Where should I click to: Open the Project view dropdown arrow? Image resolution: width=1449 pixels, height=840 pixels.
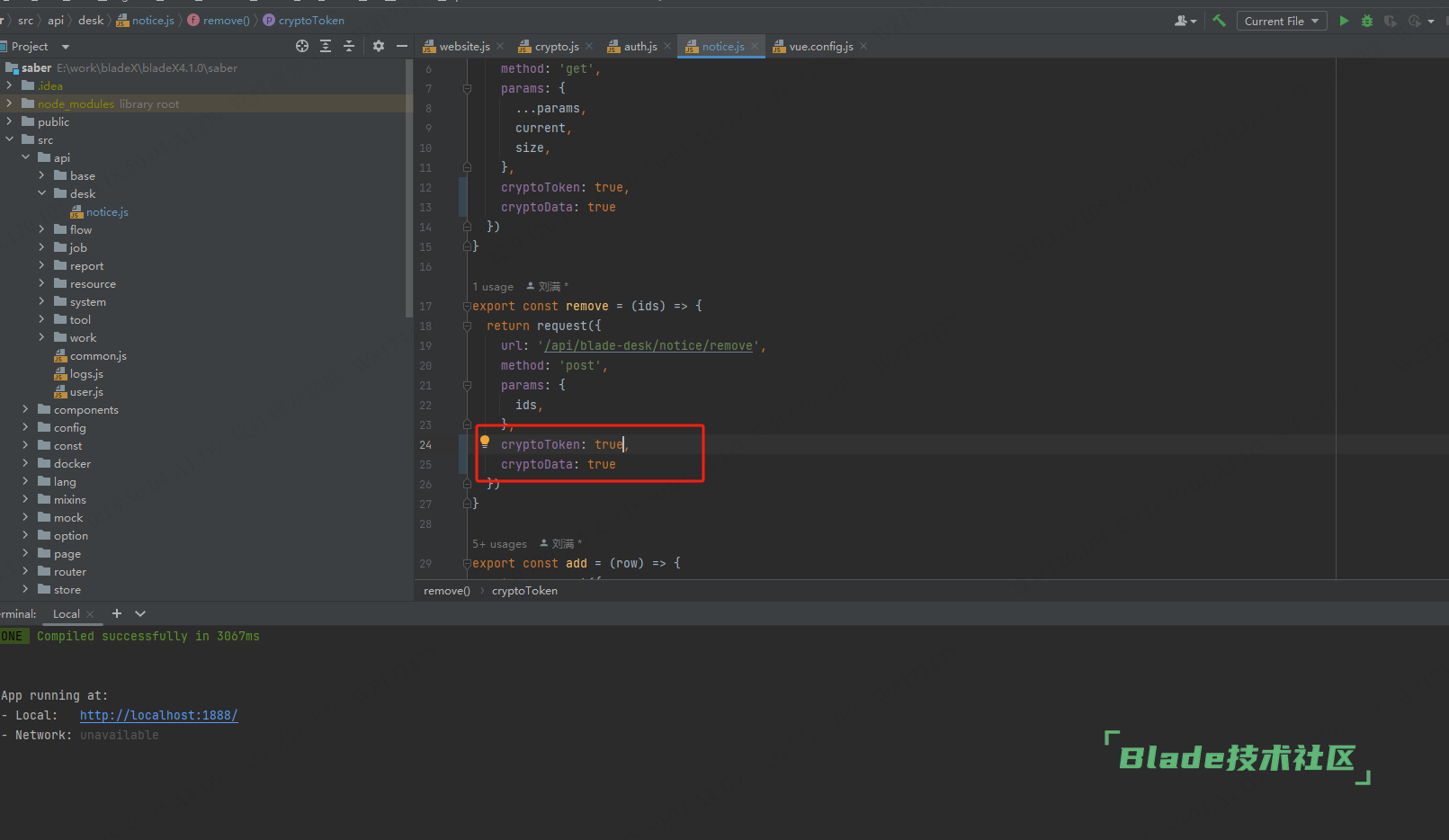click(x=65, y=47)
